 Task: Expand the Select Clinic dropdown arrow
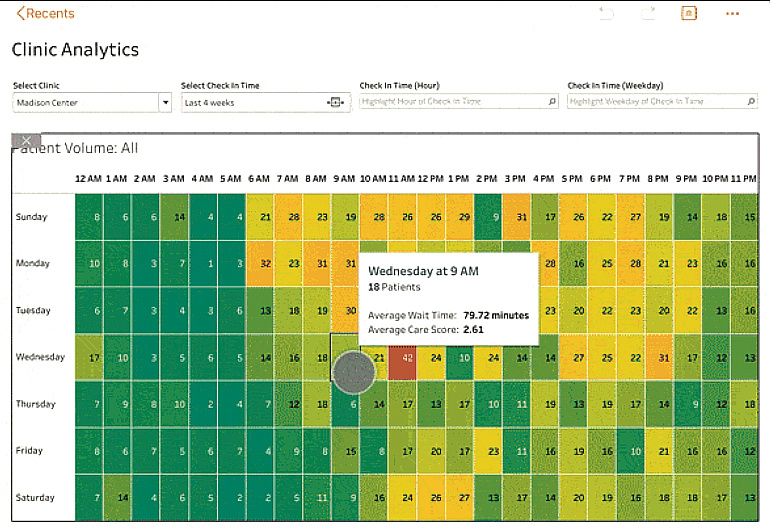[x=165, y=102]
